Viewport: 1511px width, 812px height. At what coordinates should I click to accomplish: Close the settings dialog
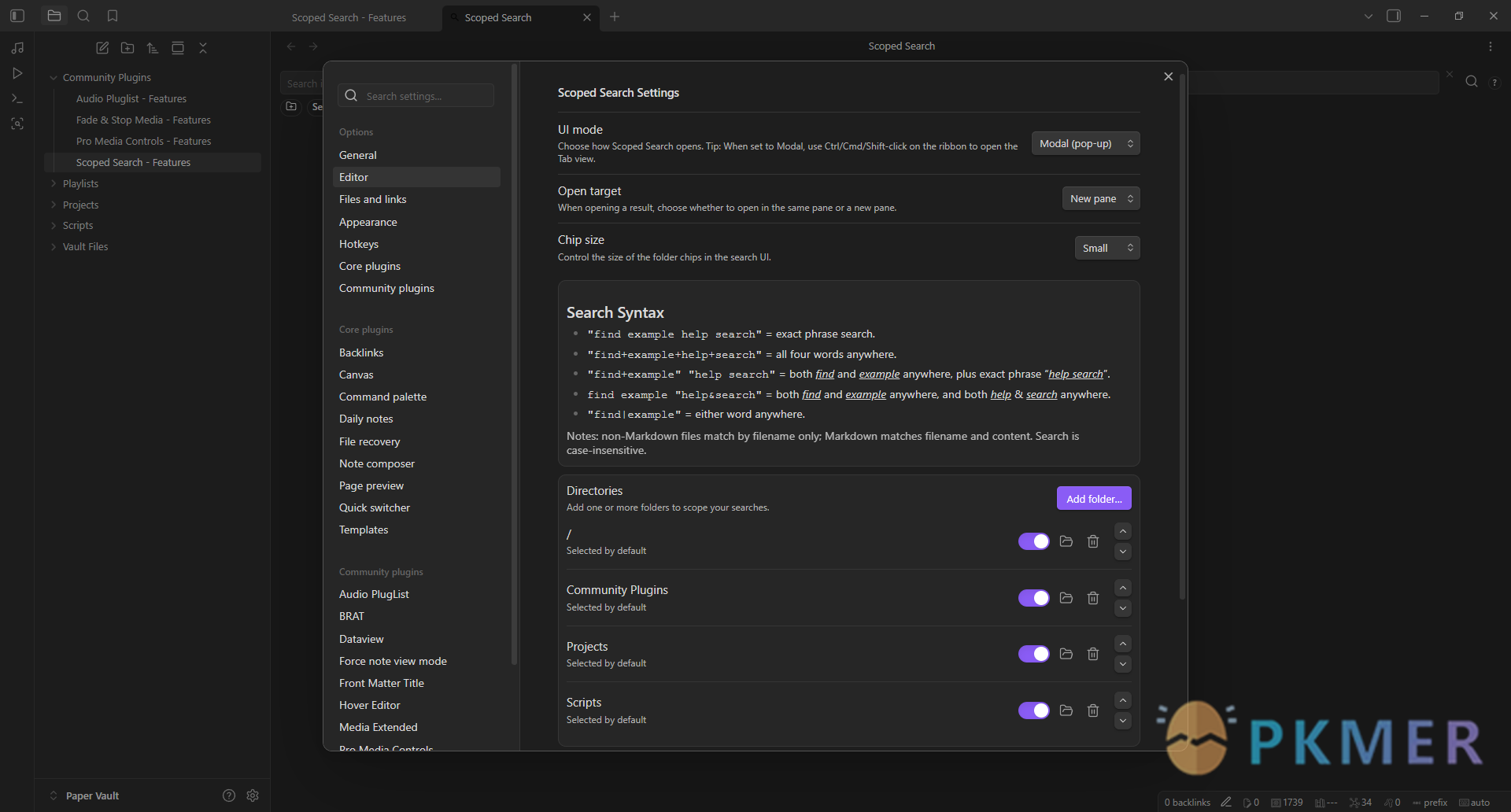(1168, 76)
